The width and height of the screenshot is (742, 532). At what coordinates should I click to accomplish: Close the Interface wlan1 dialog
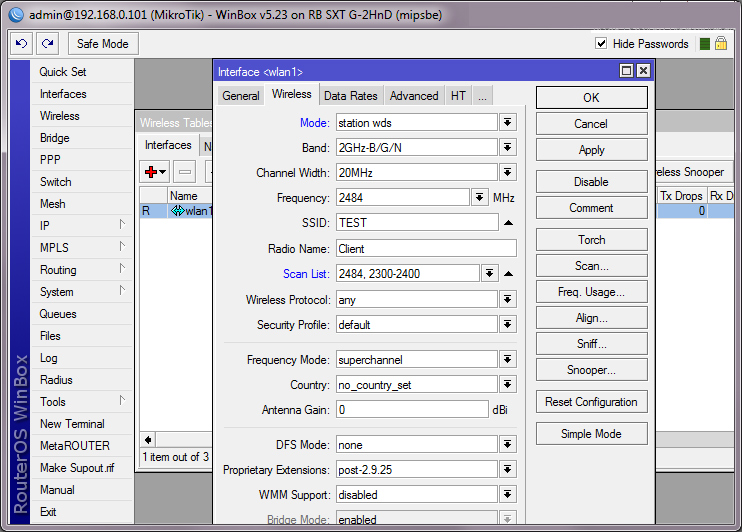coord(643,71)
